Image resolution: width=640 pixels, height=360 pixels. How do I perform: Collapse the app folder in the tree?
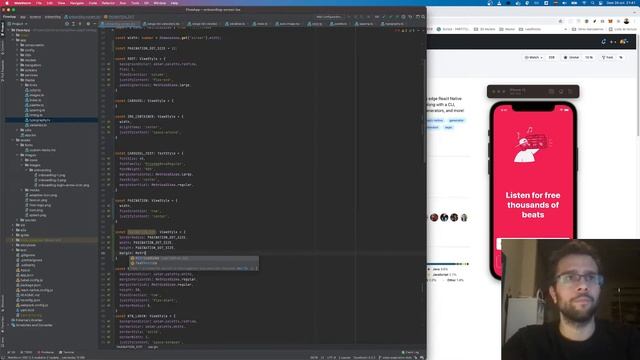[13, 40]
